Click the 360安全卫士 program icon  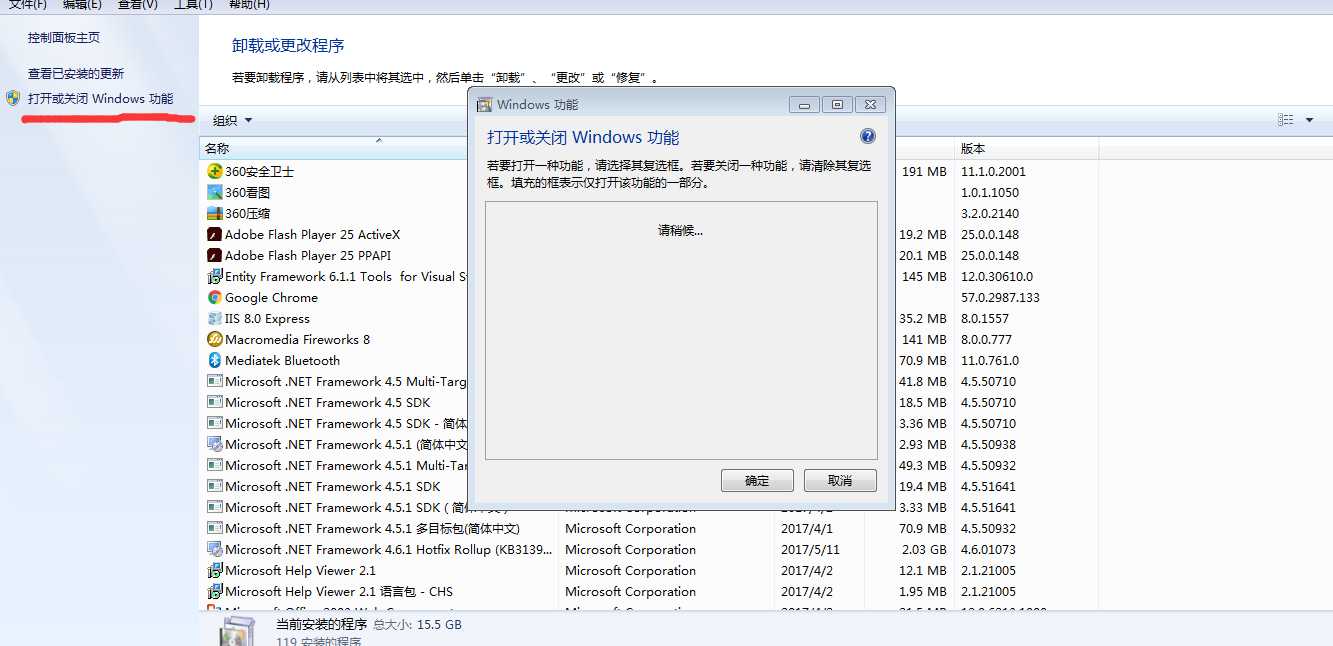coord(214,171)
